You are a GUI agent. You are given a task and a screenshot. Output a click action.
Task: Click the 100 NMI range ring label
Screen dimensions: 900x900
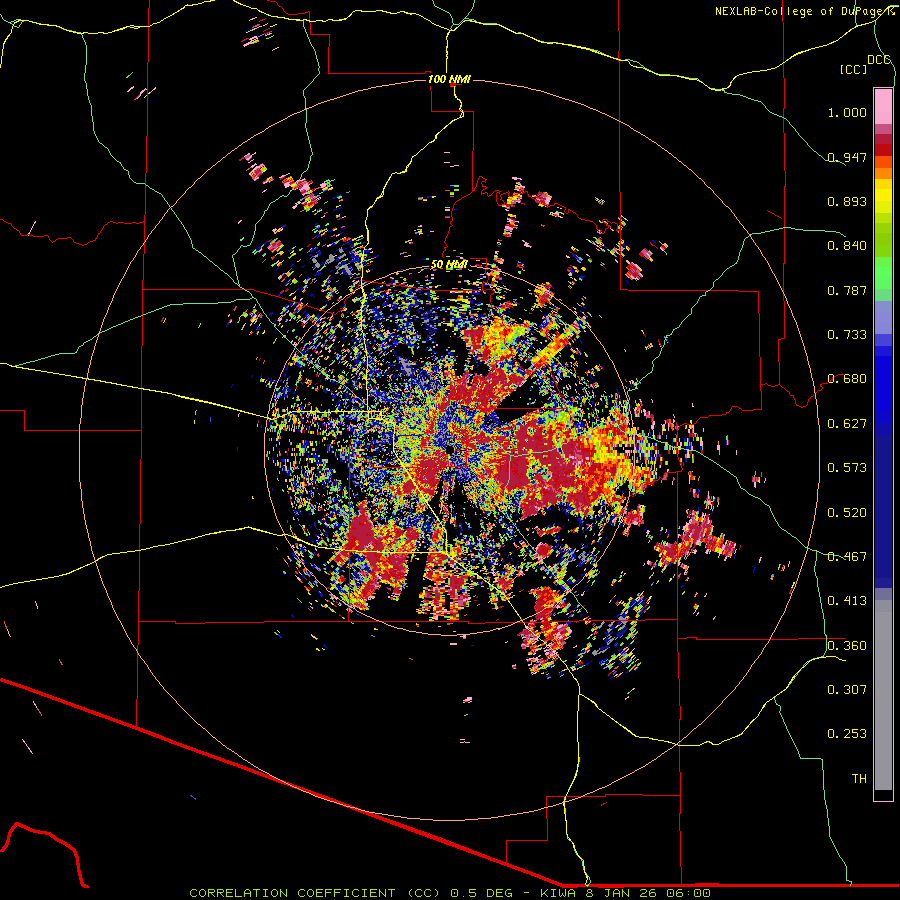click(x=449, y=79)
